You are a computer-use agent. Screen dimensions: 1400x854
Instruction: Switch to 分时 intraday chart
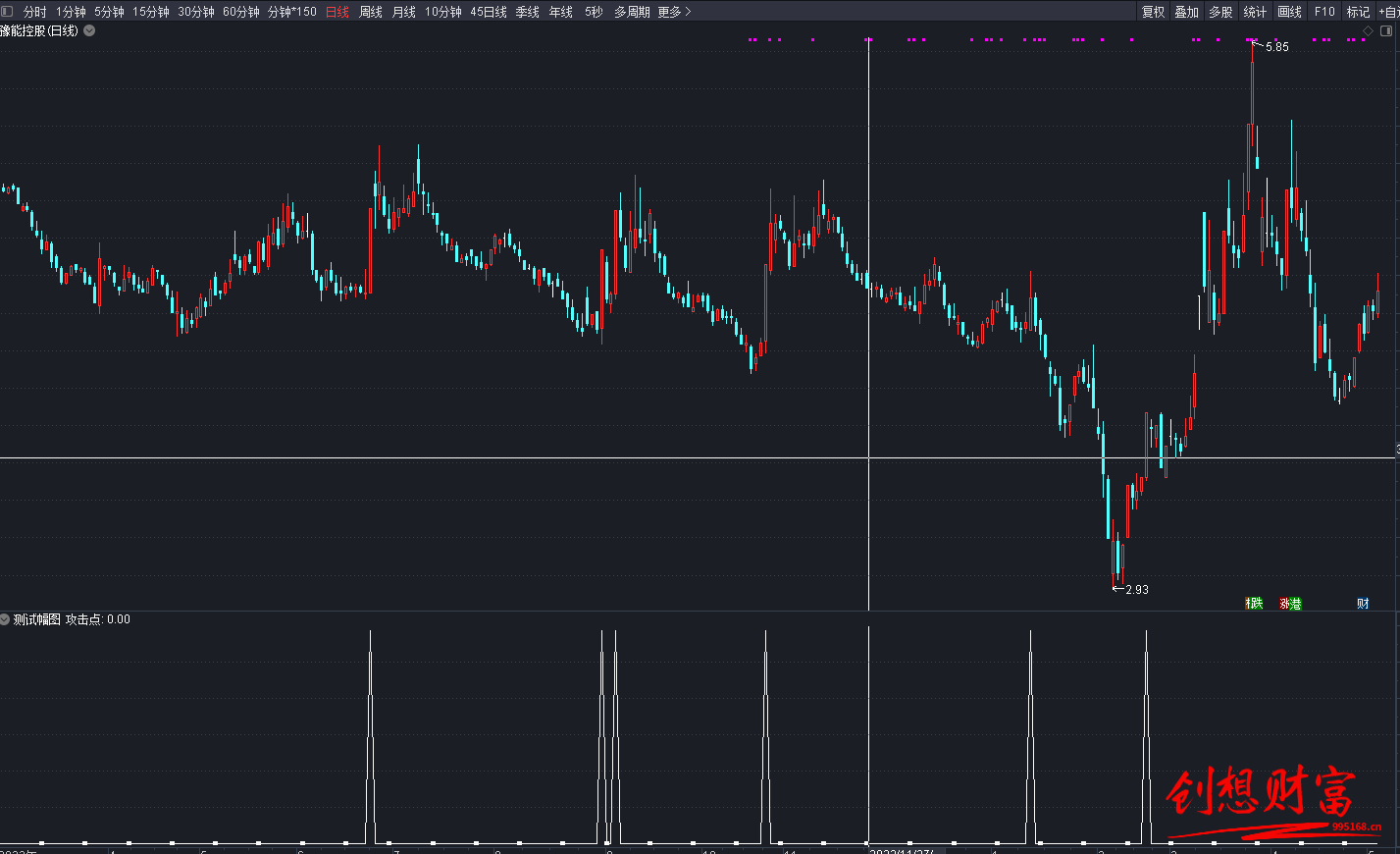tap(35, 12)
